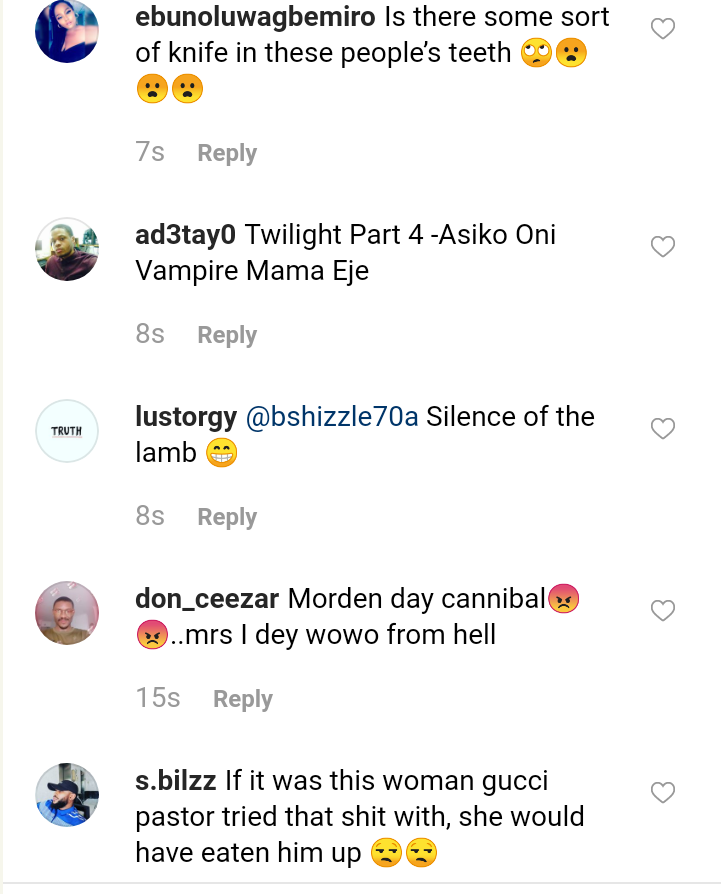The height and width of the screenshot is (894, 721).
Task: Like s.bilzz's gucci pastor comment
Action: [663, 792]
